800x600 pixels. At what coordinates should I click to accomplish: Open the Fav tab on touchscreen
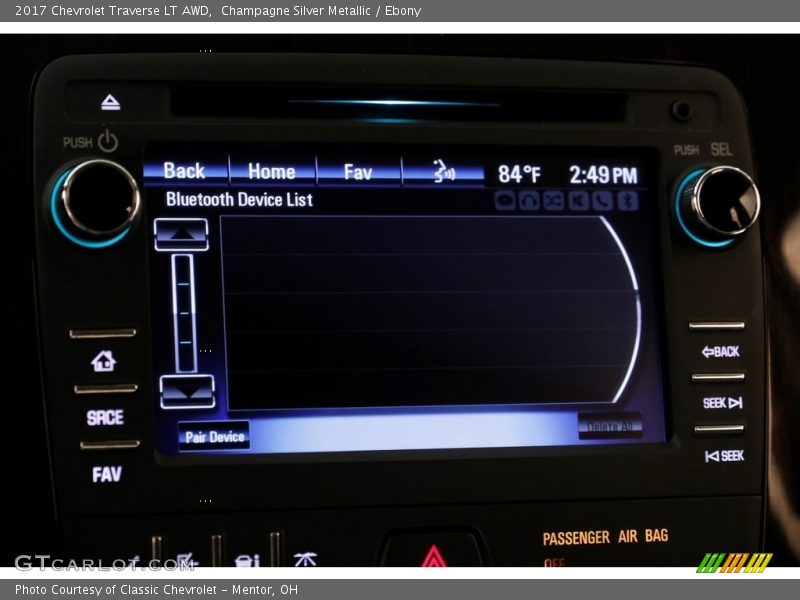[358, 172]
